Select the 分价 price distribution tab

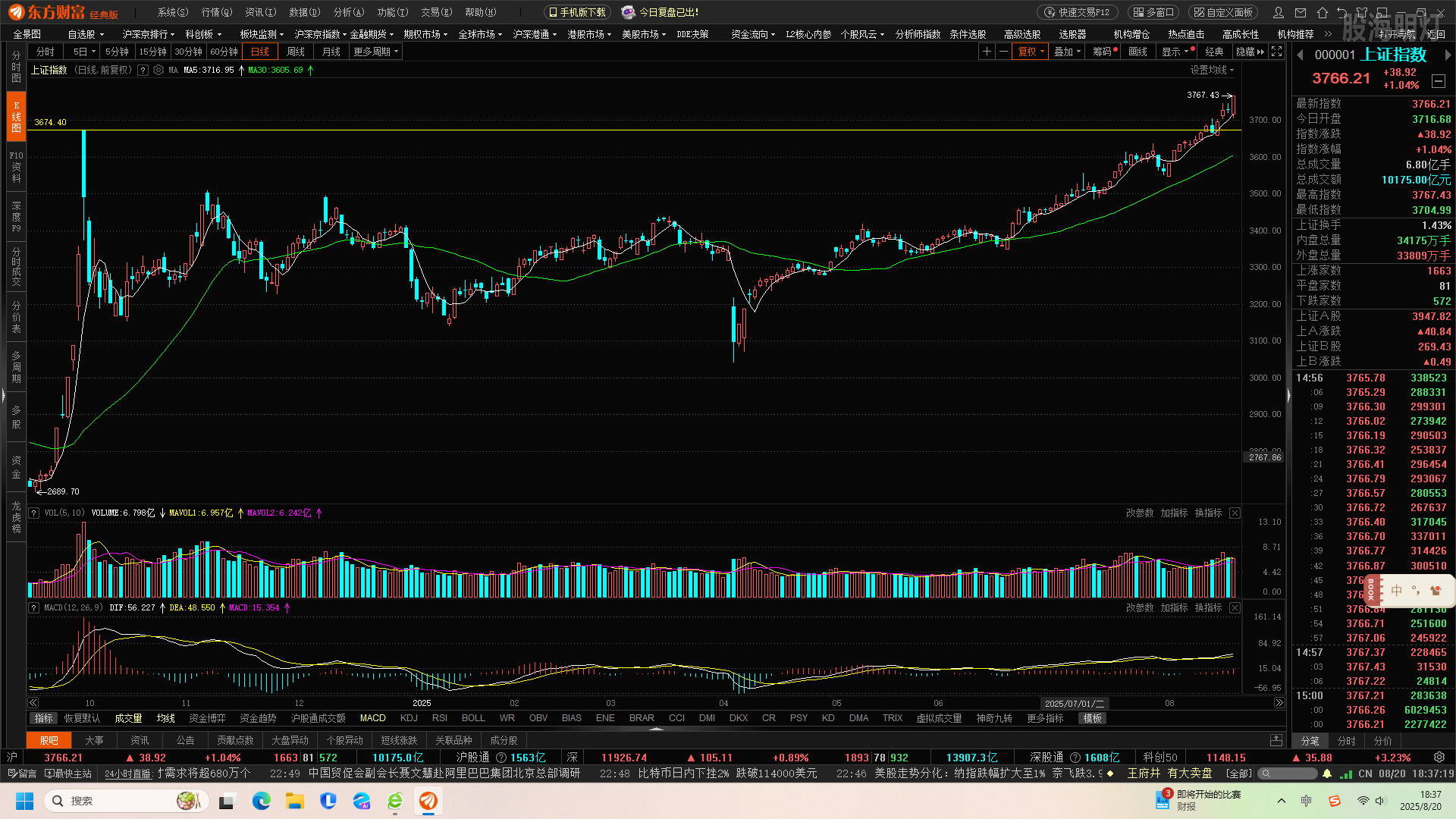pyautogui.click(x=1382, y=741)
